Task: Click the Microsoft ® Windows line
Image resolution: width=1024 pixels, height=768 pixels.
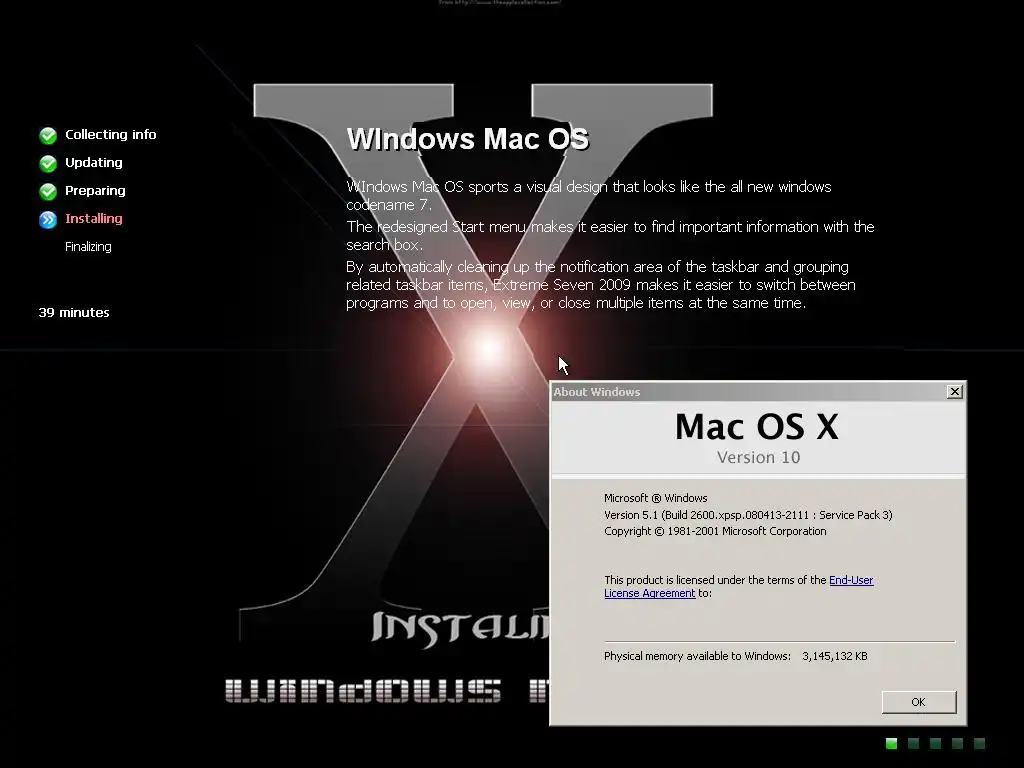Action: pos(656,498)
